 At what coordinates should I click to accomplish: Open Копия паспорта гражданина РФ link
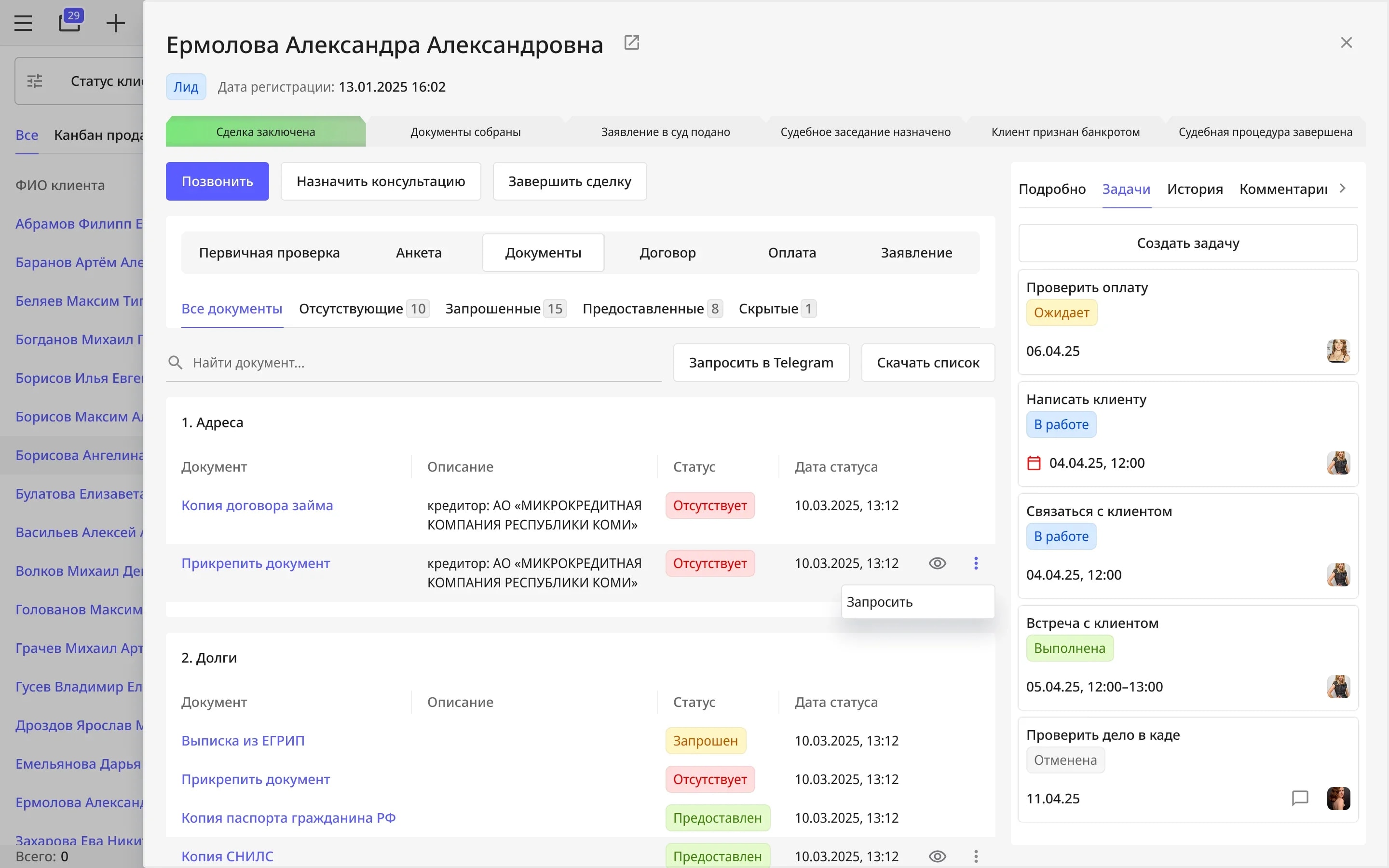click(289, 818)
